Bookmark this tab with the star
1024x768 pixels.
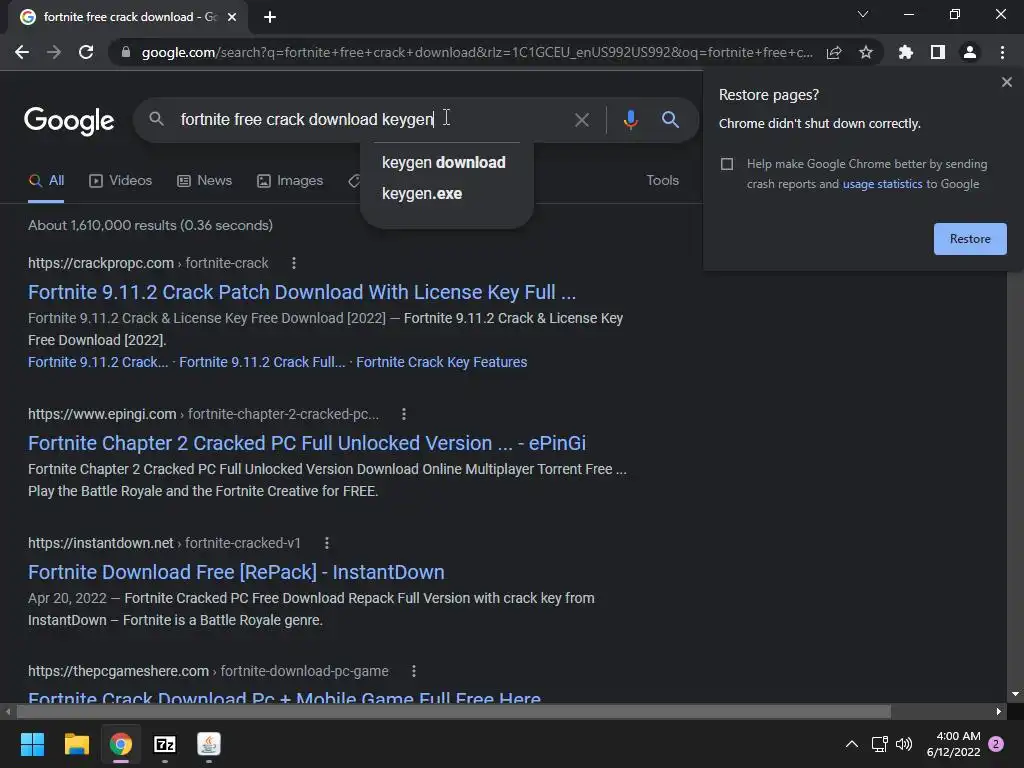[x=866, y=52]
